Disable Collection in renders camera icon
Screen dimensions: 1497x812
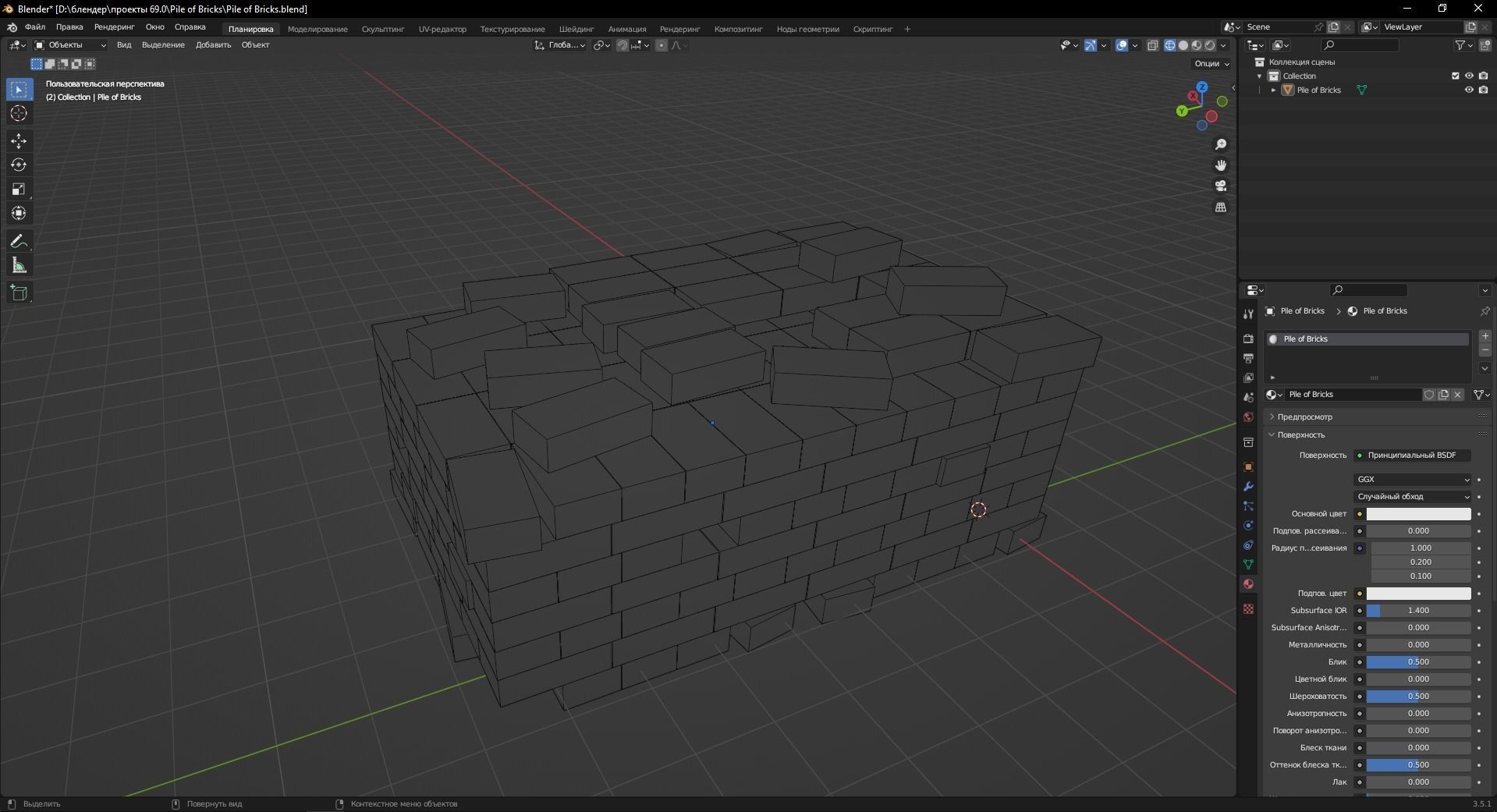1483,76
